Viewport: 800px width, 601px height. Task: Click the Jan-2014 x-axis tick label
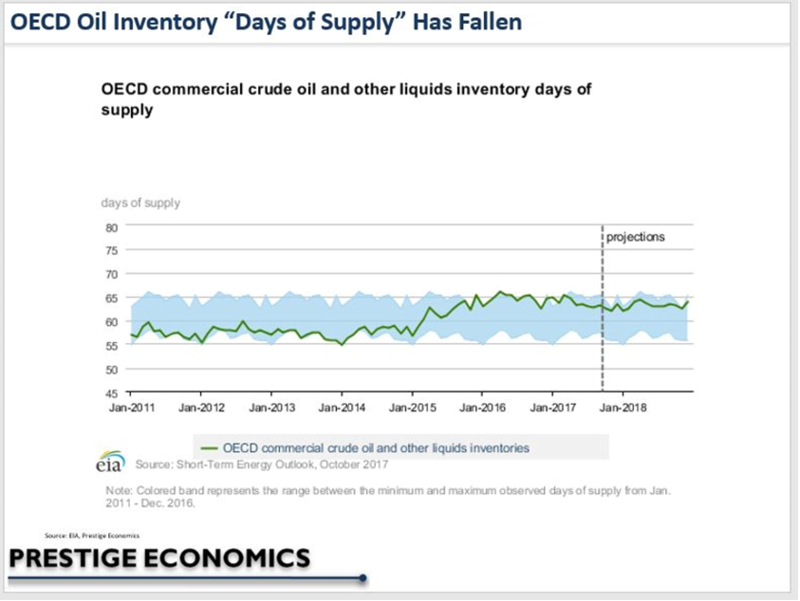pyautogui.click(x=342, y=408)
